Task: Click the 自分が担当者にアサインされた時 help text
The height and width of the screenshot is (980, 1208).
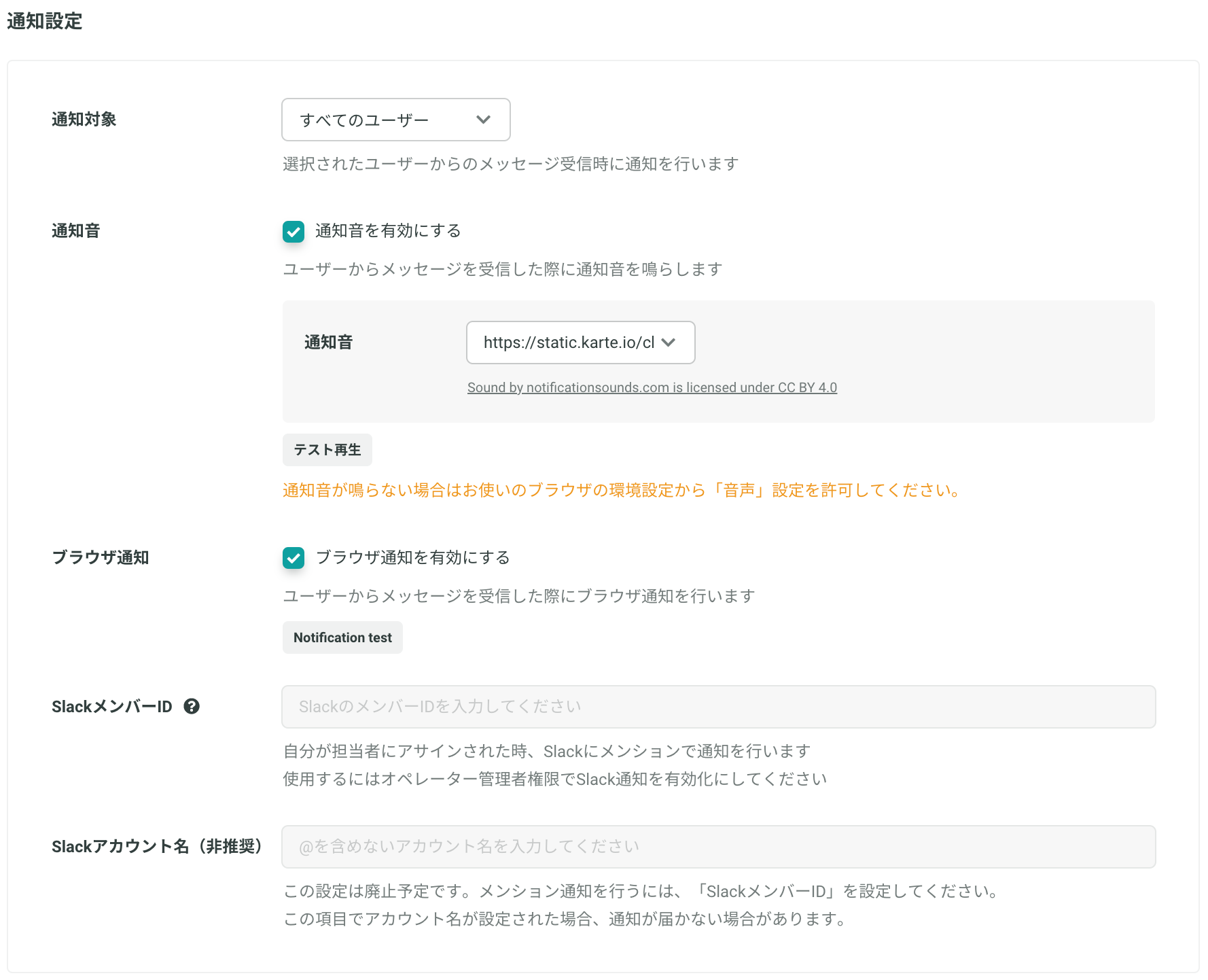Action: pyautogui.click(x=547, y=751)
